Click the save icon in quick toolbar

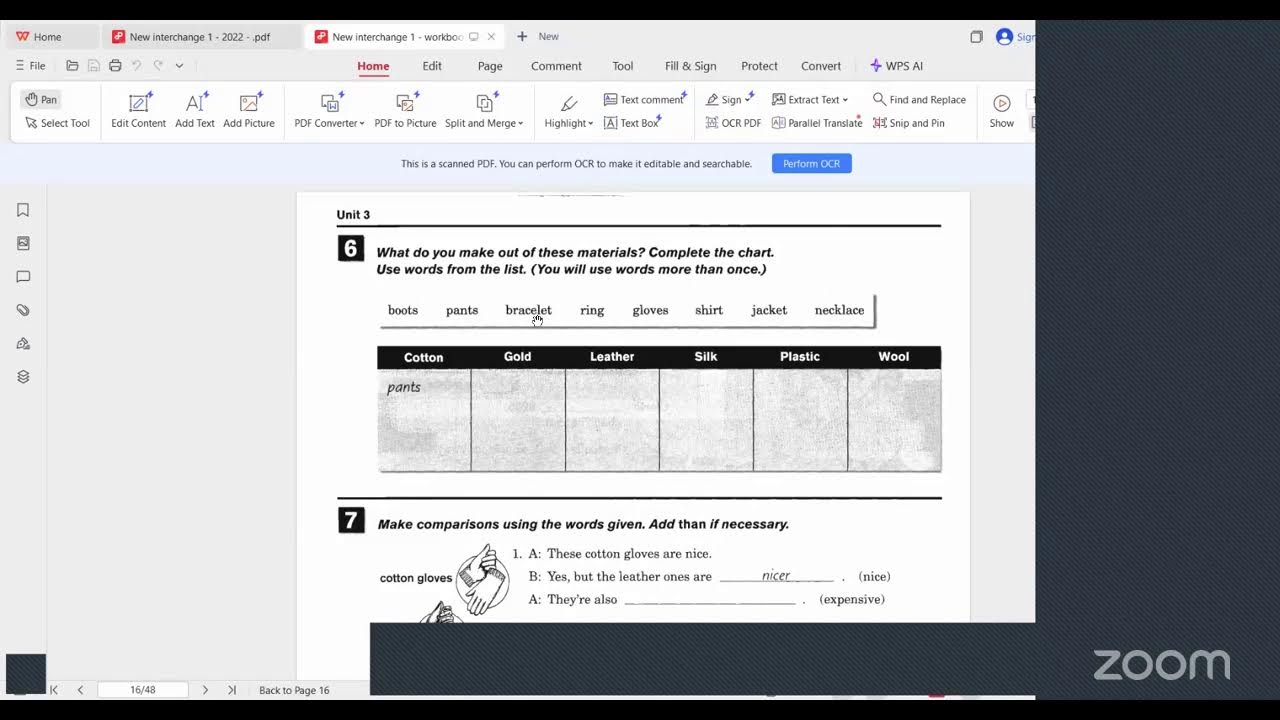(x=93, y=66)
